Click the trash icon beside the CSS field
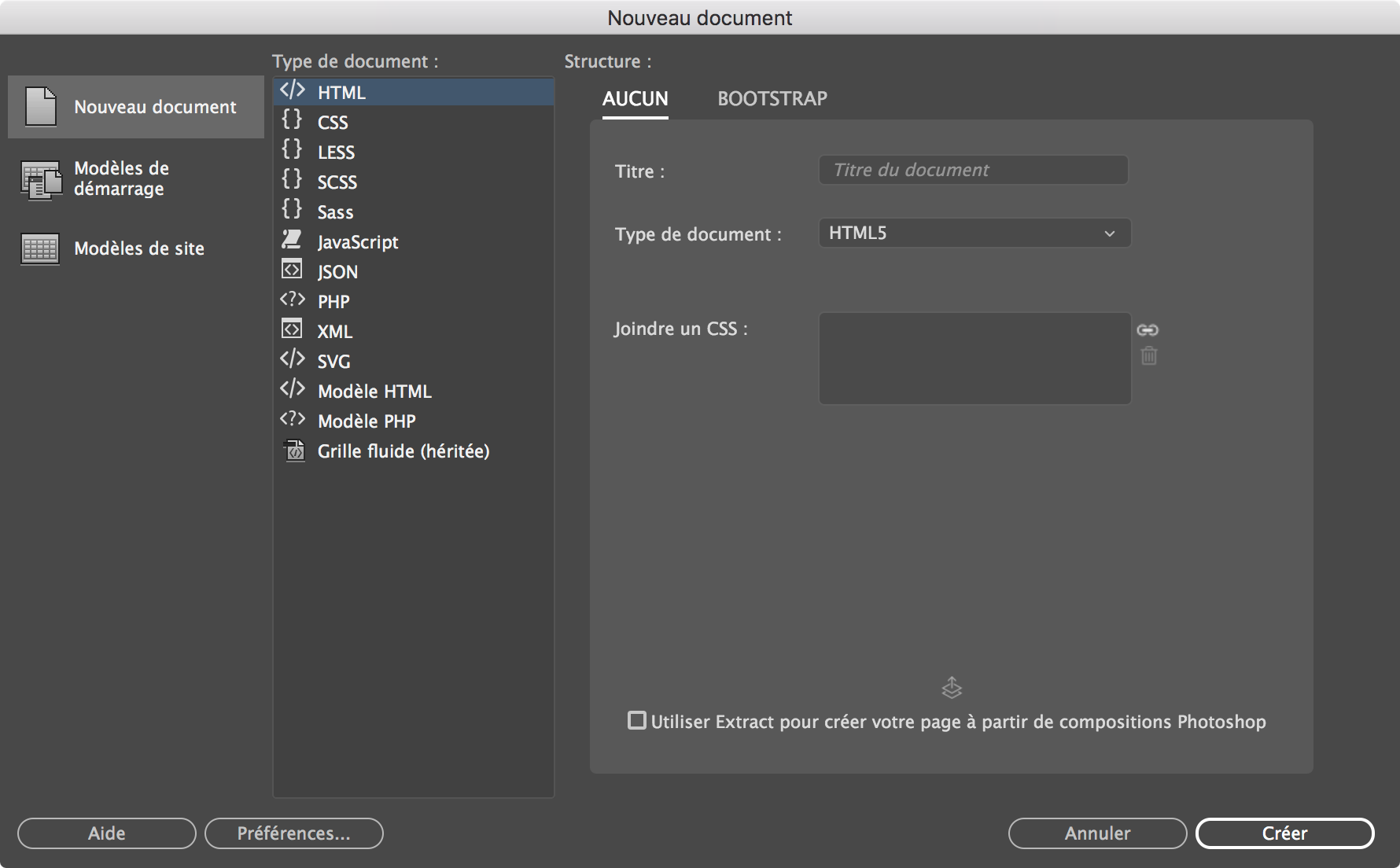This screenshot has width=1400, height=868. point(1149,356)
